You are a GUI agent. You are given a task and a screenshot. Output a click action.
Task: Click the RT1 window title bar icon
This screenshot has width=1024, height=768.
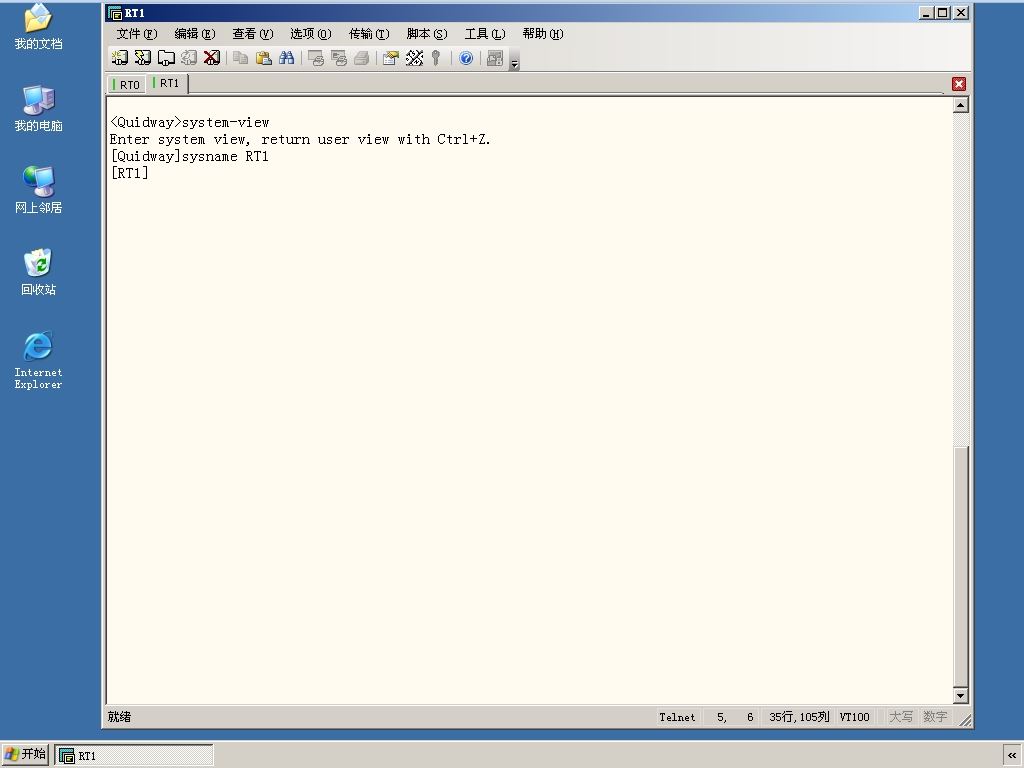click(x=115, y=13)
